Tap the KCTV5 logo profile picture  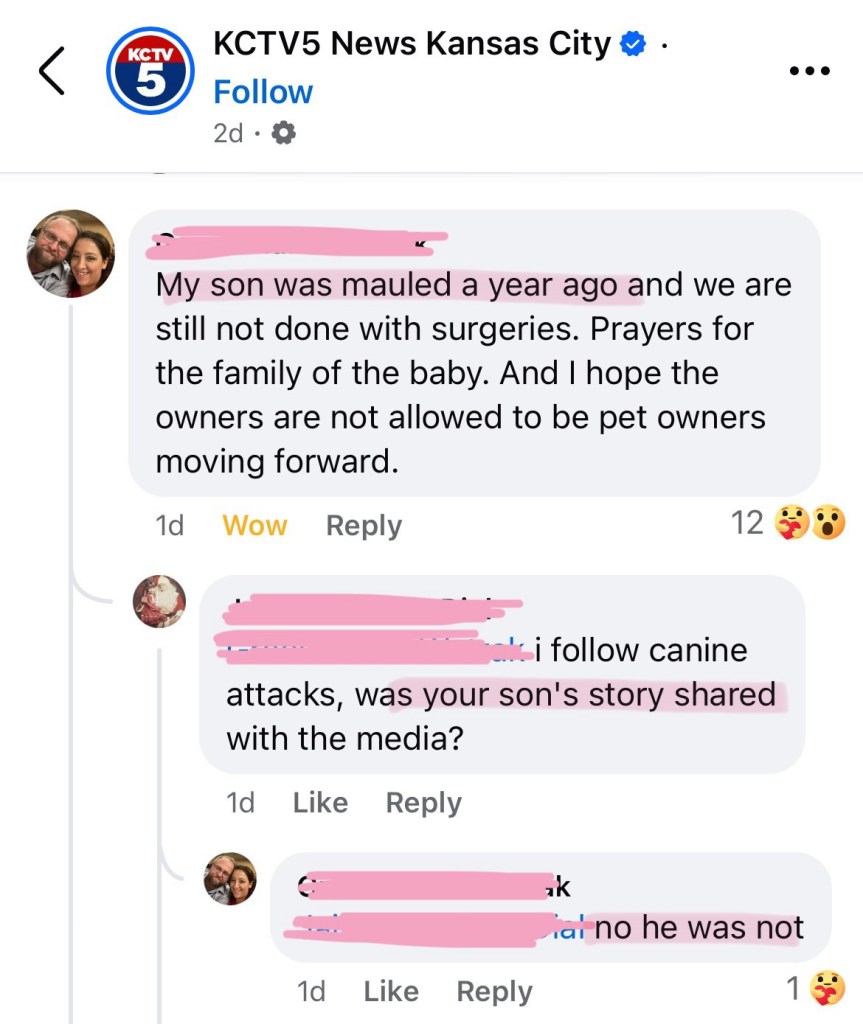coord(149,71)
